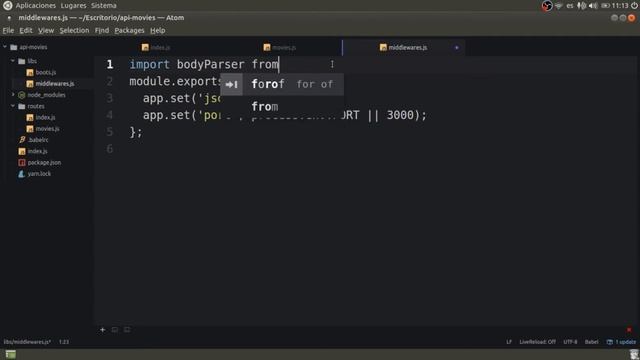Screen dimensions: 640x360
Task: Change Babel grammar in status bar
Action: click(591, 342)
